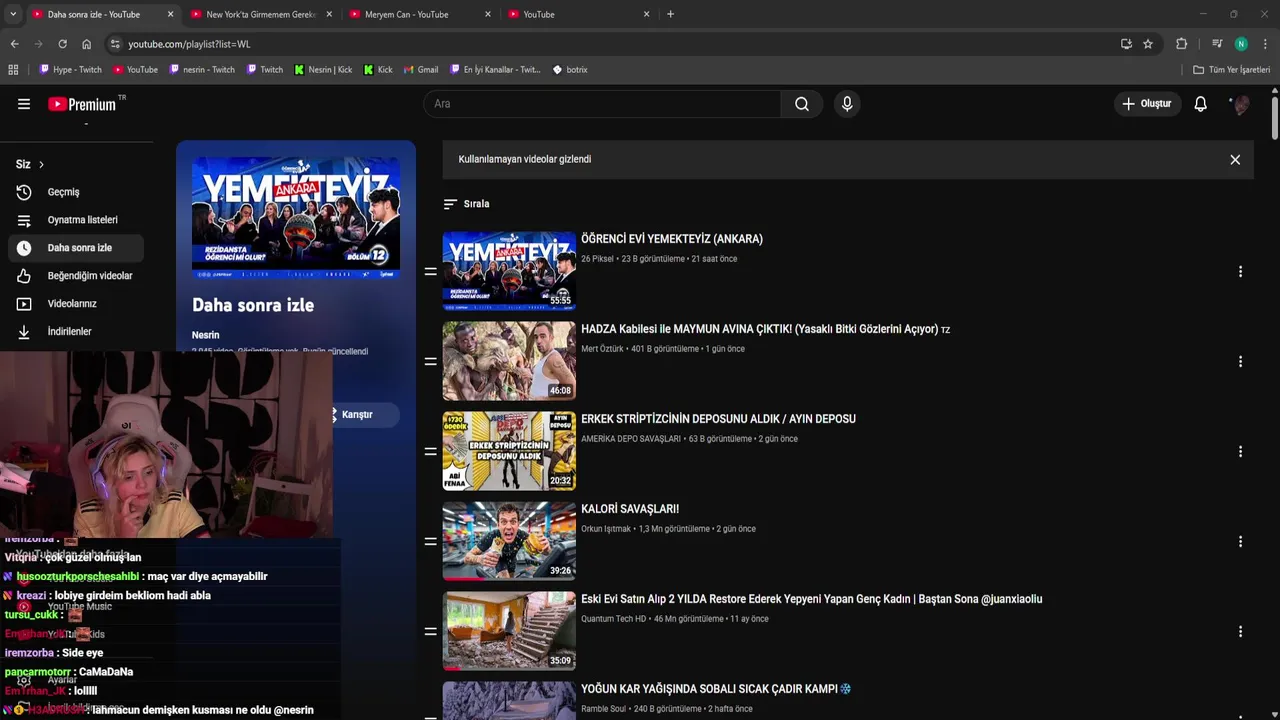Visit Quantum Tech HD channel link

(x=613, y=619)
